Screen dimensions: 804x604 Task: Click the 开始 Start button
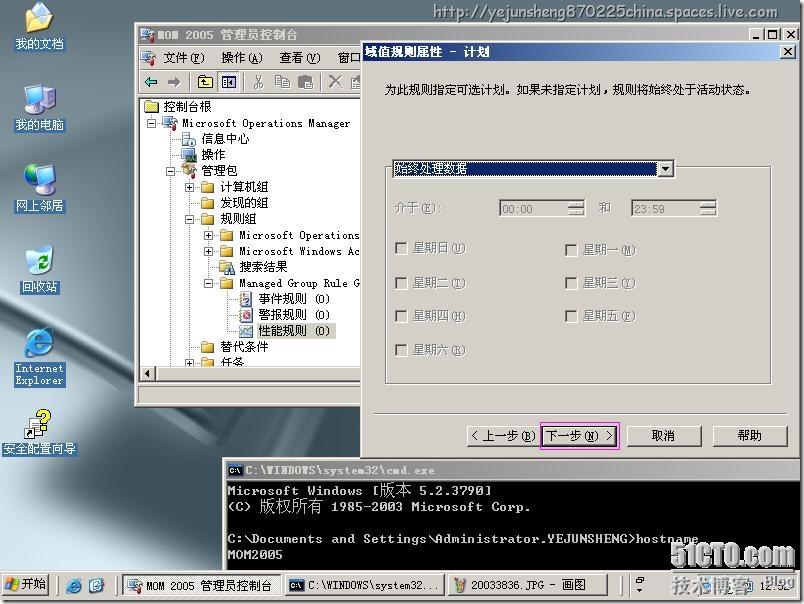tap(26, 585)
